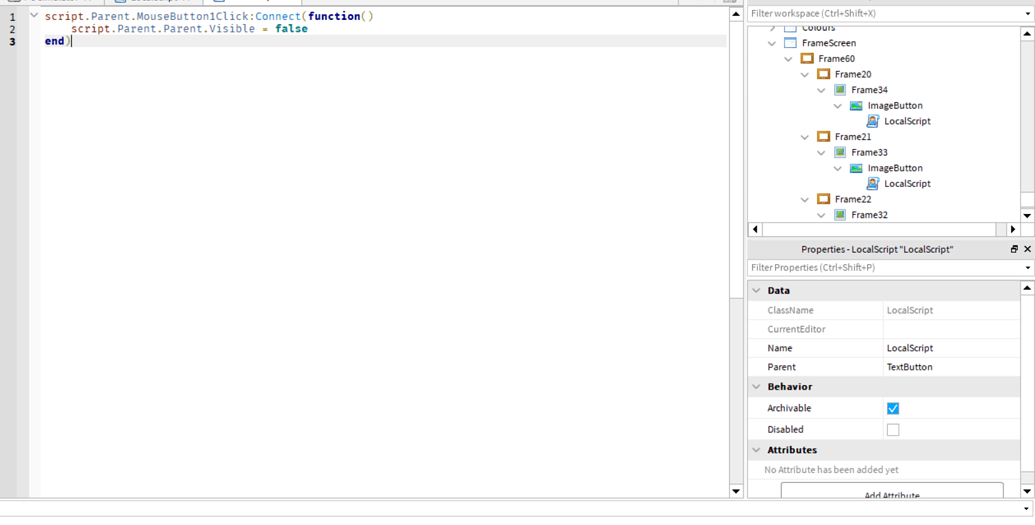The image size is (1035, 525).
Task: Collapse the ImageButton node under Frame34
Action: [838, 106]
